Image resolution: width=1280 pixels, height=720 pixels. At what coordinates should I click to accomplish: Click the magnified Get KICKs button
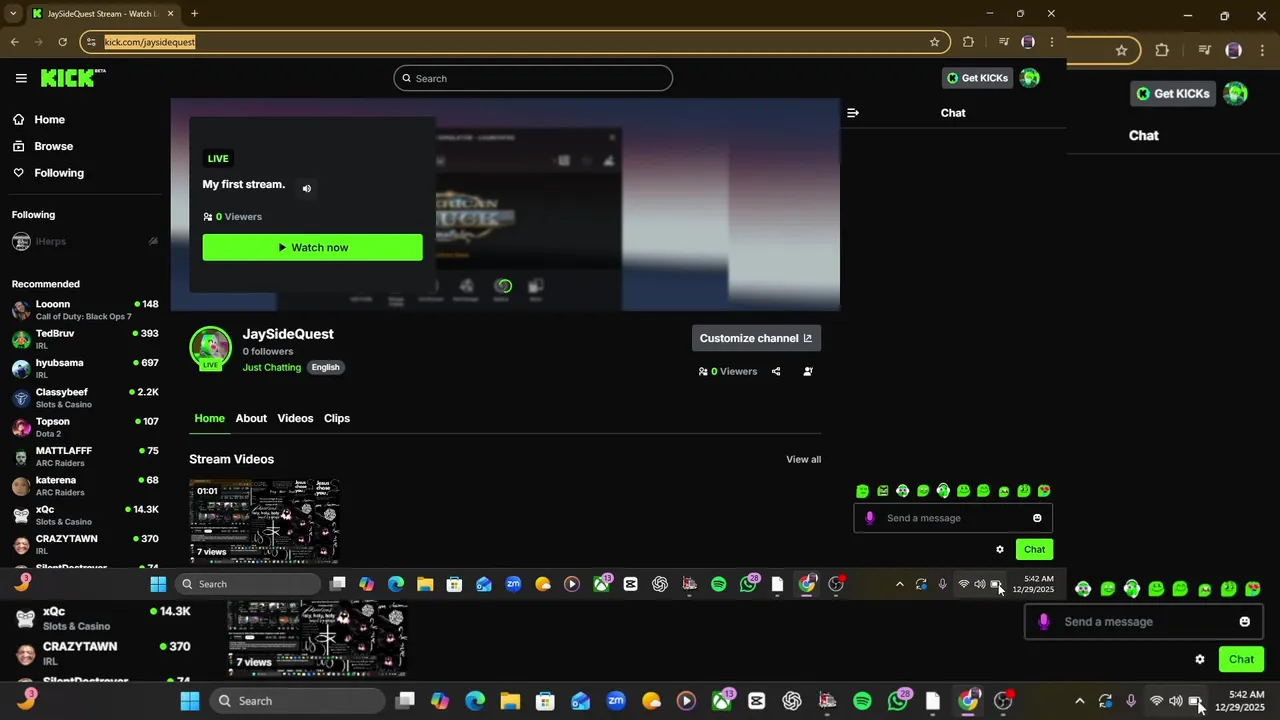click(1172, 93)
